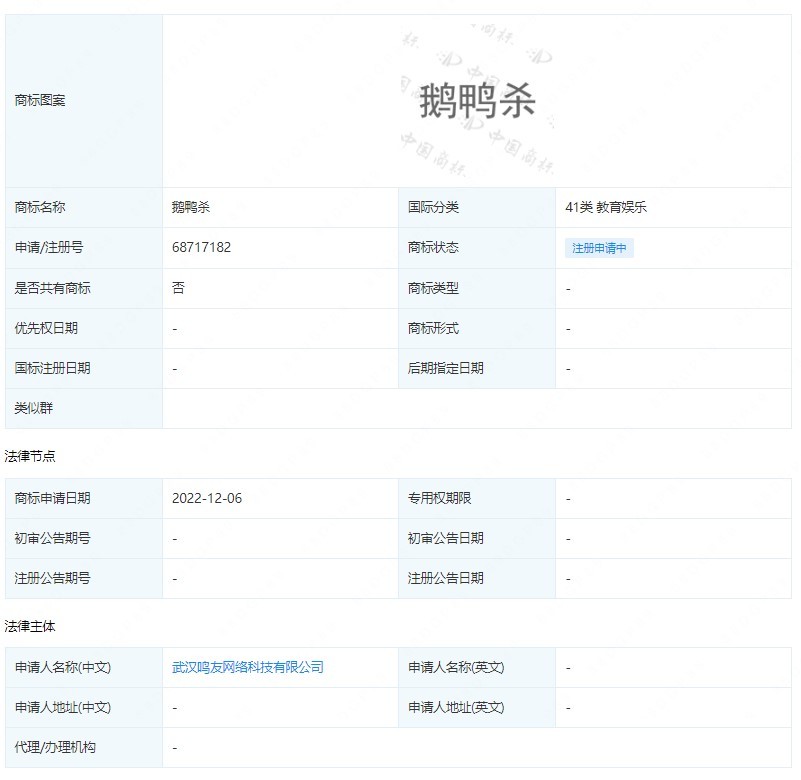The width and height of the screenshot is (801, 780).
Task: Select the 是否共有商标 value 否
Action: pos(176,288)
